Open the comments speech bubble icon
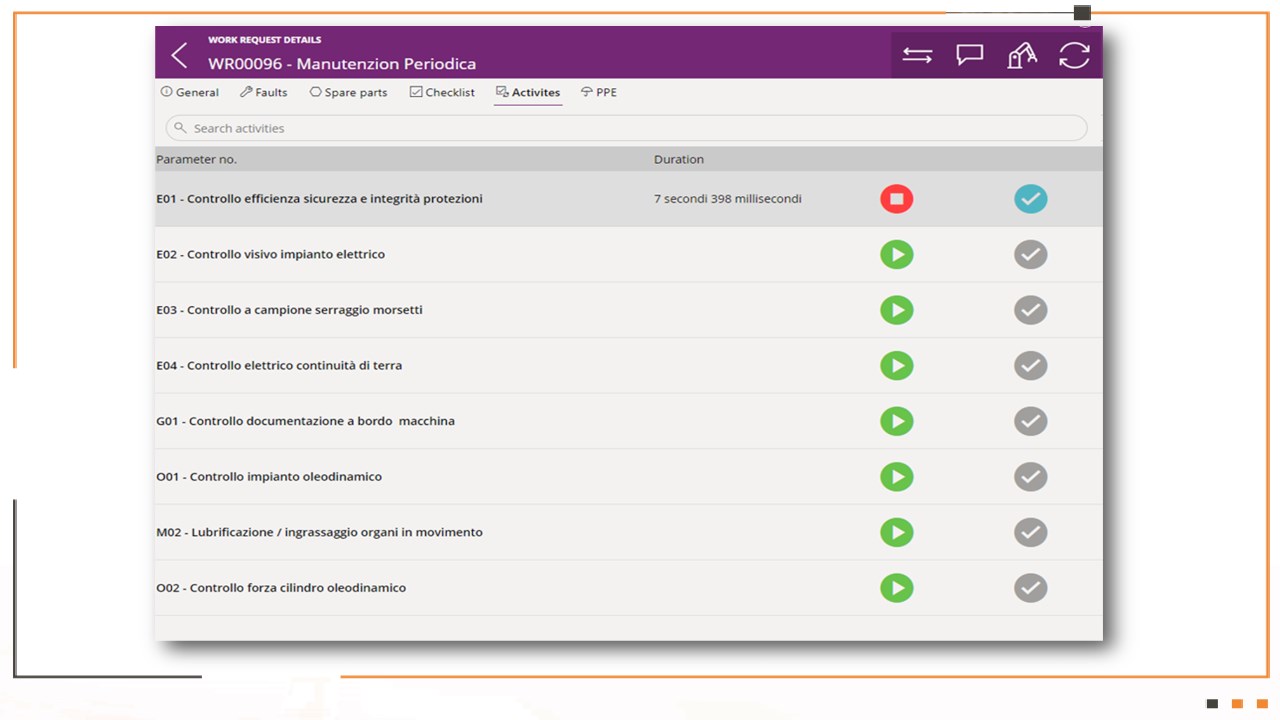1280x720 pixels. 969,55
